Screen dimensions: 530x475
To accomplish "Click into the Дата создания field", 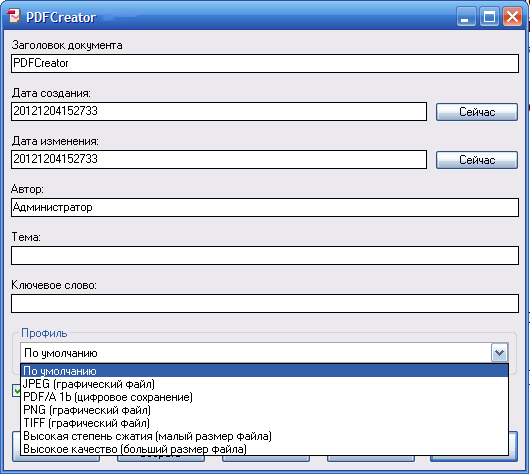I will click(x=219, y=111).
